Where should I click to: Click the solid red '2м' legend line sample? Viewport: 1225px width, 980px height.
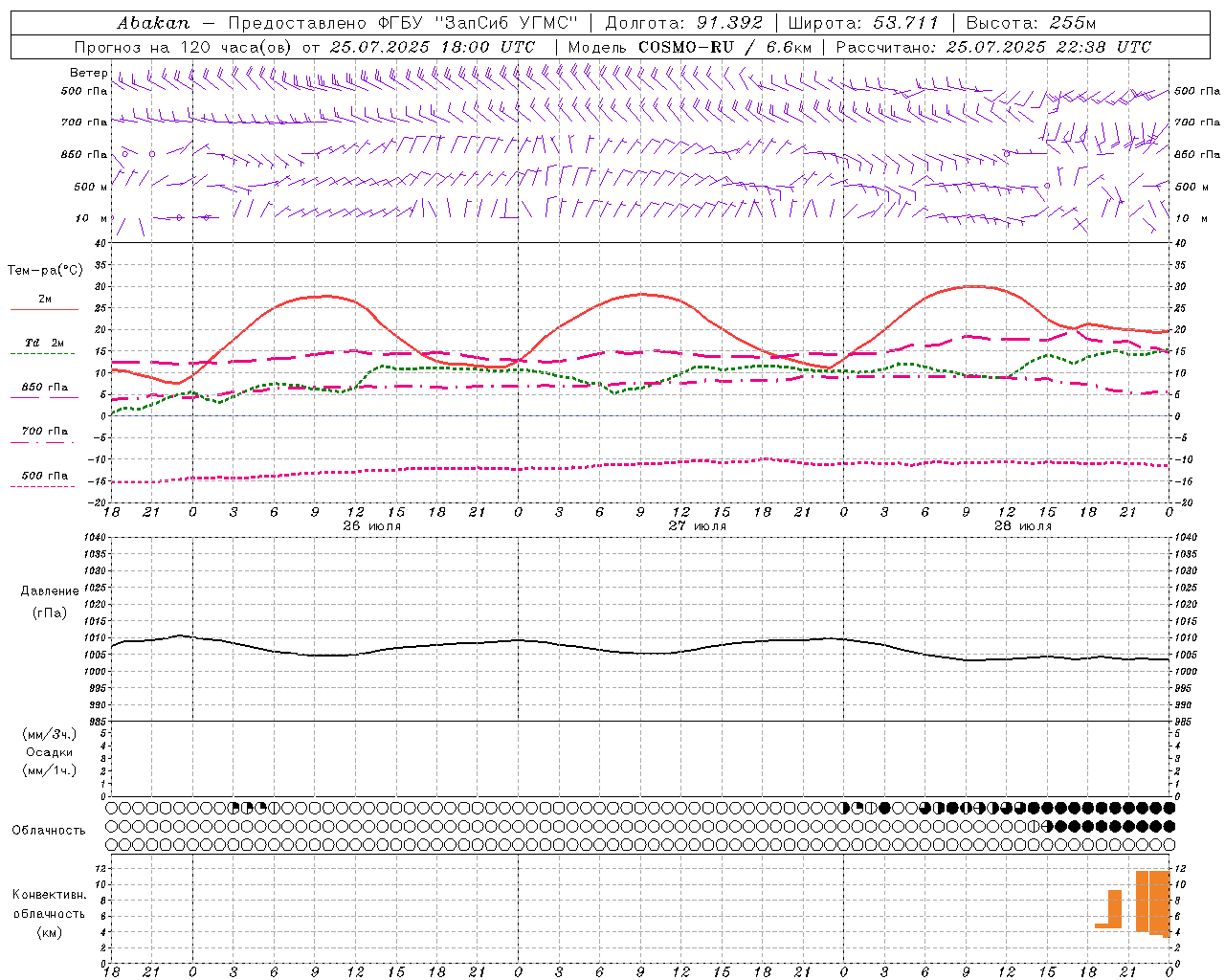pos(44,310)
